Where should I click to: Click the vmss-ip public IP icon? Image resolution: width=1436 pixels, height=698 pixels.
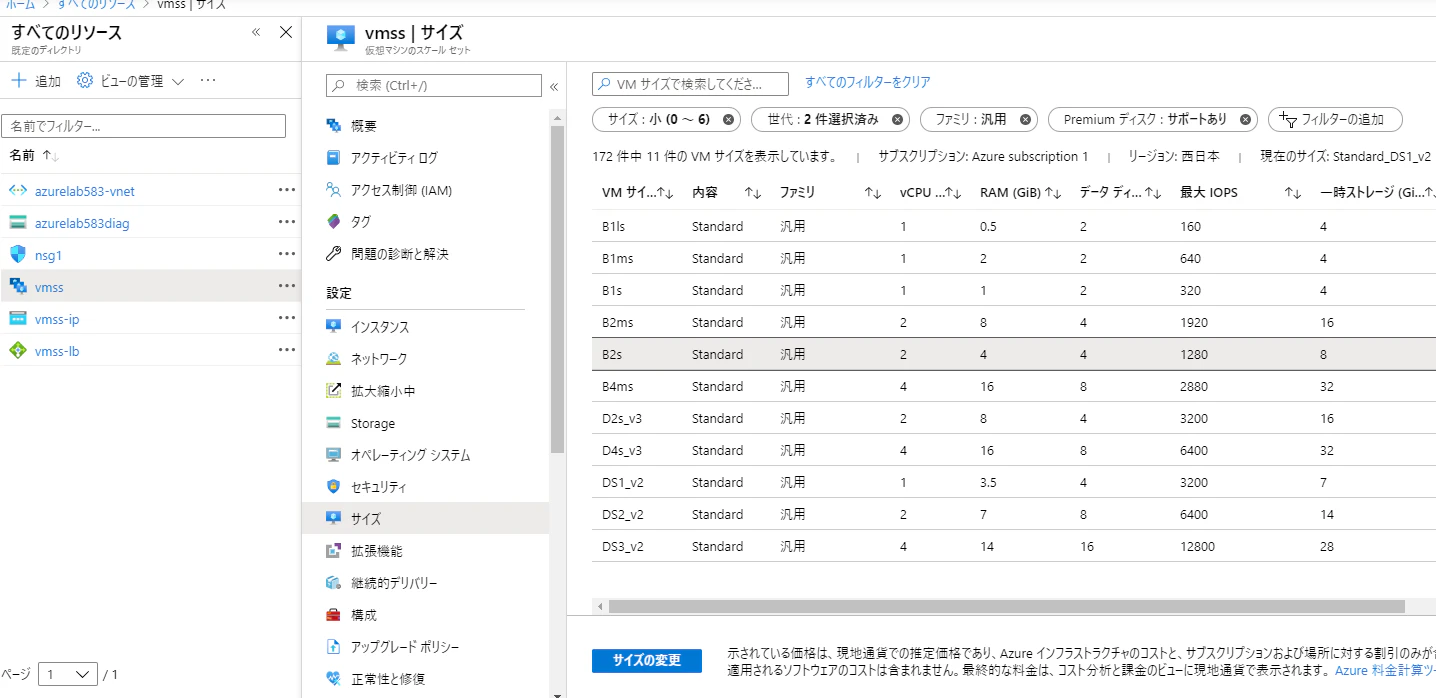(17, 319)
